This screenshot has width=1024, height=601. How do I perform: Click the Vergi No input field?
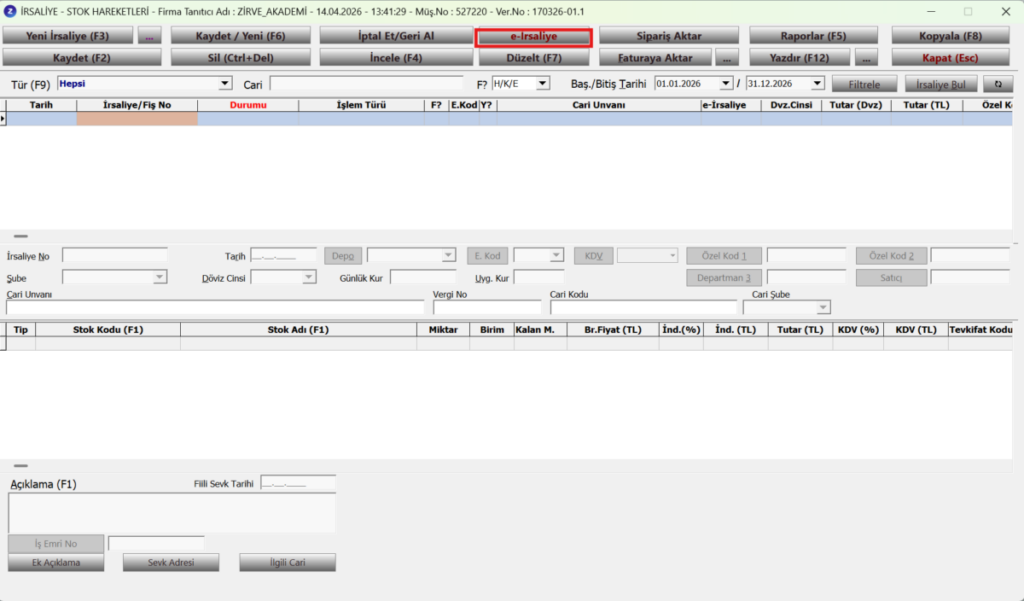tap(487, 308)
